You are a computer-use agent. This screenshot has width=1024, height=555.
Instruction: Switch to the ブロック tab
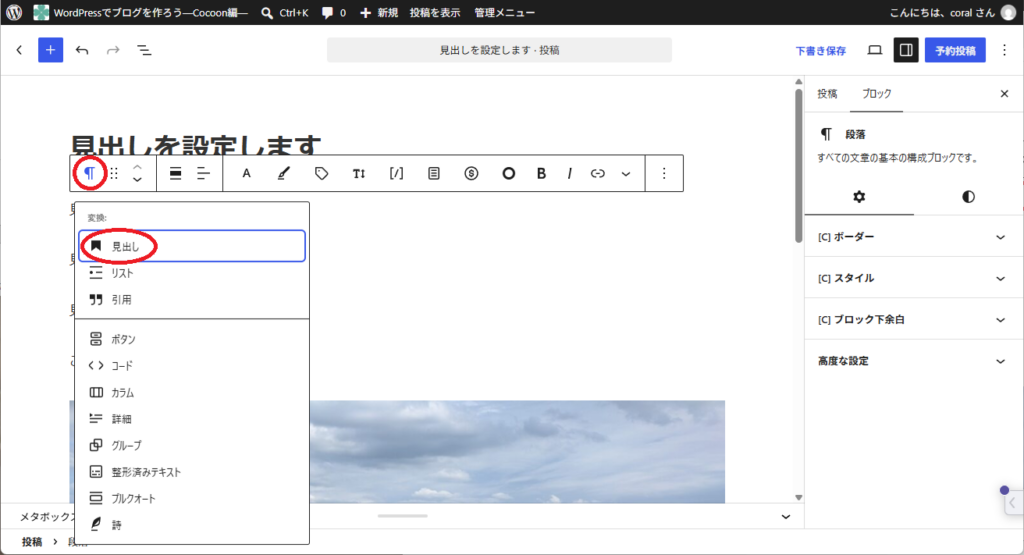click(x=876, y=93)
